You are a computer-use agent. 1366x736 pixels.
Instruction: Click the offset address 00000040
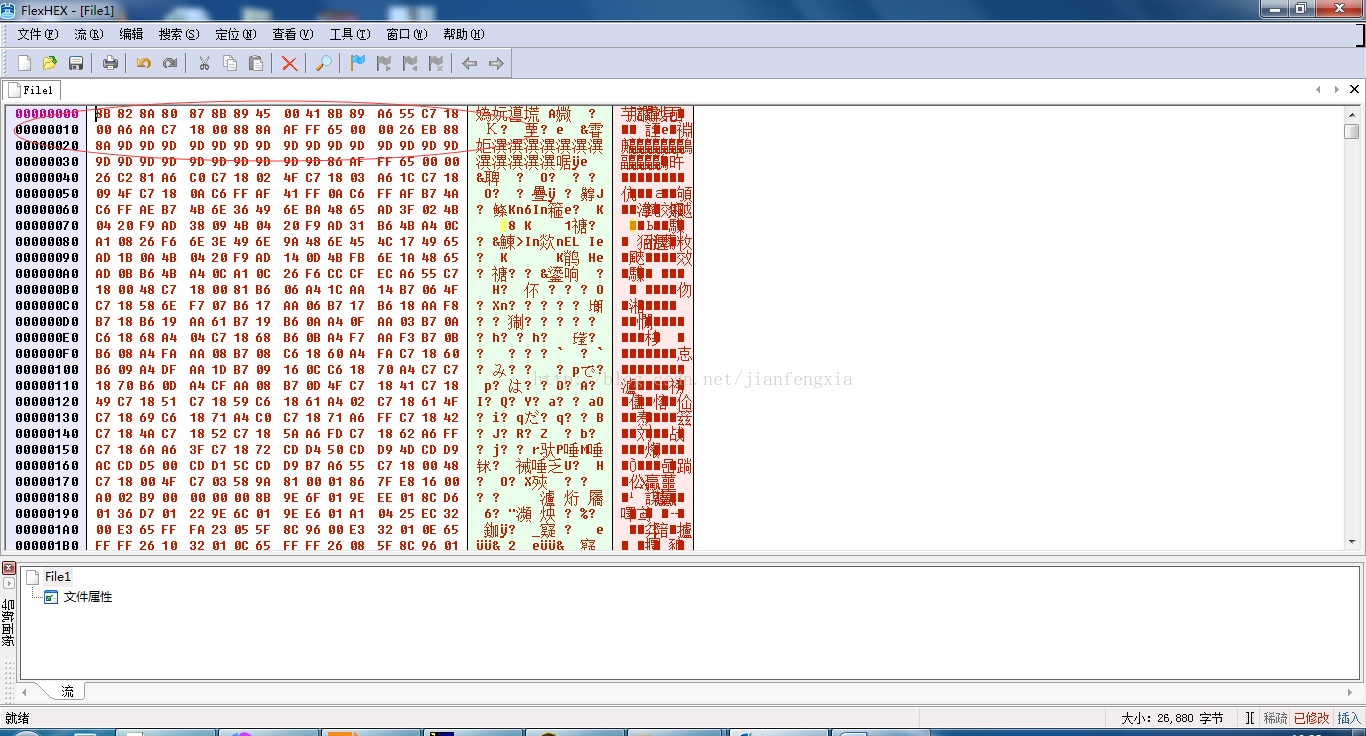47,178
